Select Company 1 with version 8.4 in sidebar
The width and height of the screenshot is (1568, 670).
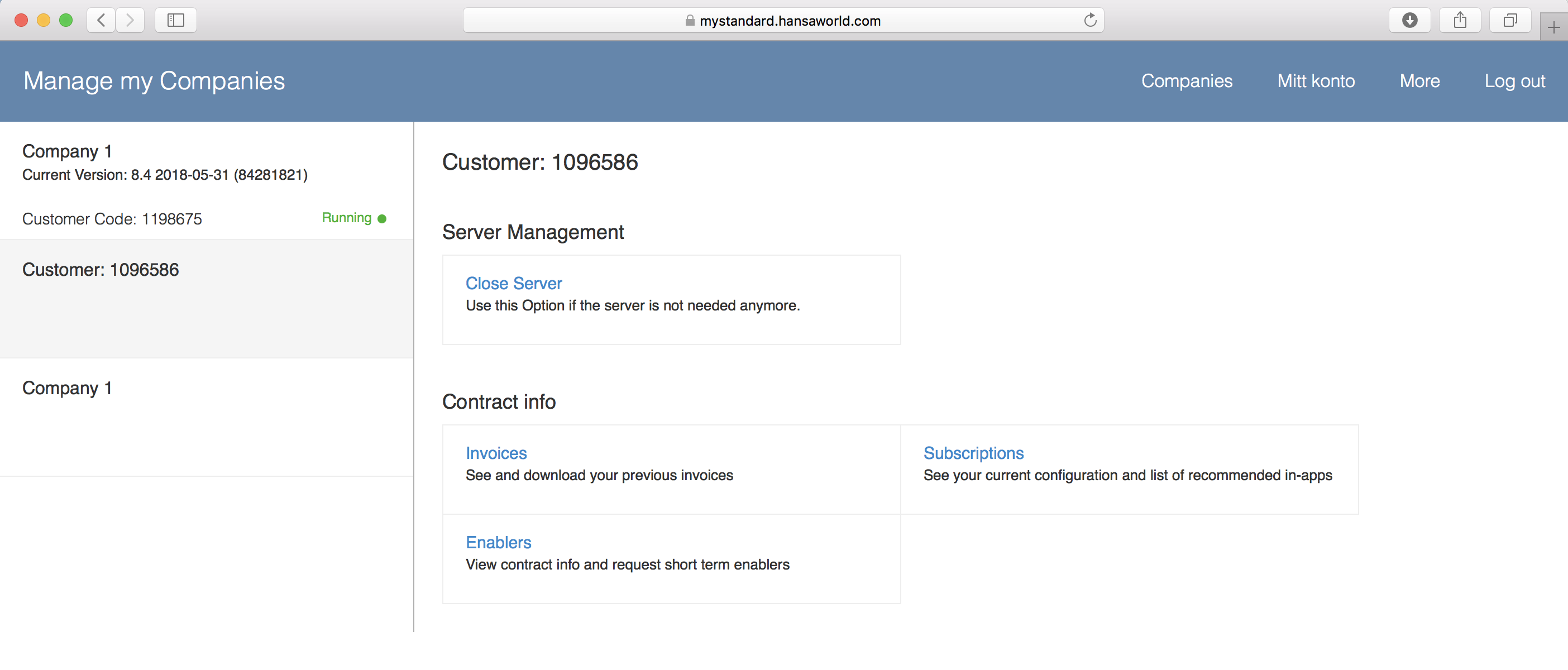(207, 181)
